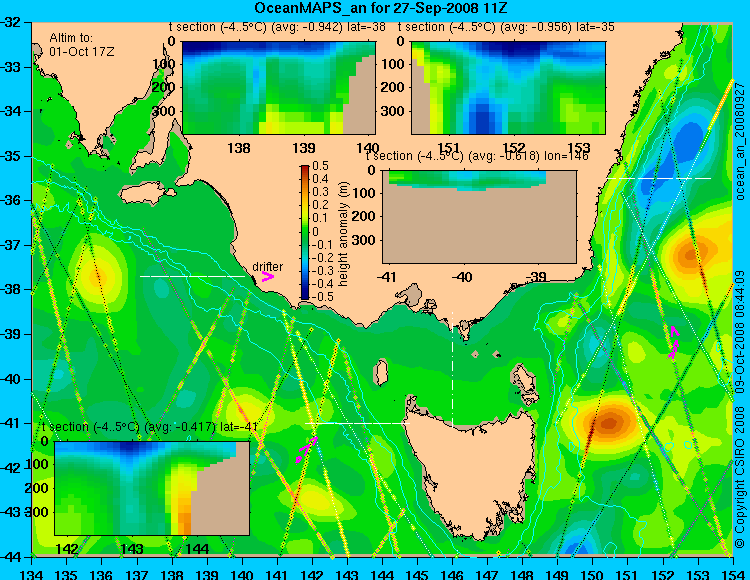Click the latitude axis label '-34'
Viewport: 750px width, 580px height.
coord(11,111)
